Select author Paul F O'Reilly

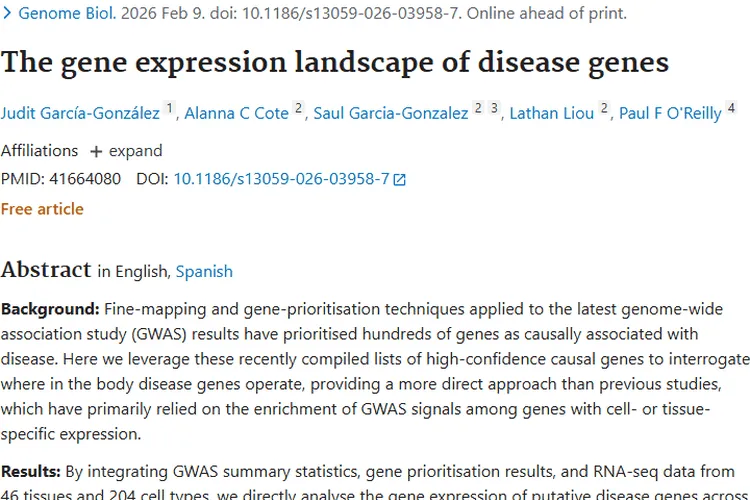coord(670,113)
